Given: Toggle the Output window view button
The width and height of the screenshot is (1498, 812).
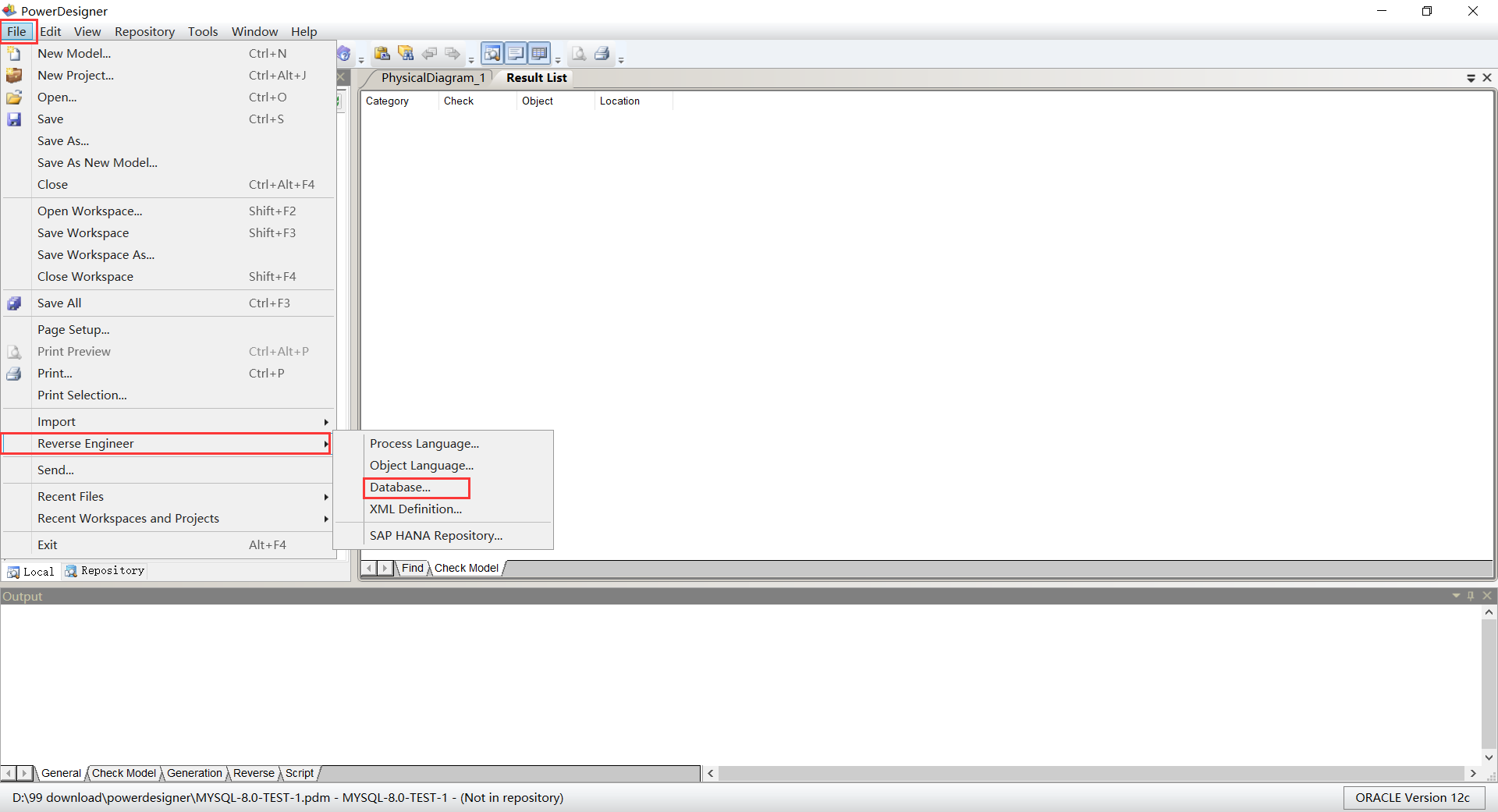Looking at the screenshot, I should [x=516, y=53].
